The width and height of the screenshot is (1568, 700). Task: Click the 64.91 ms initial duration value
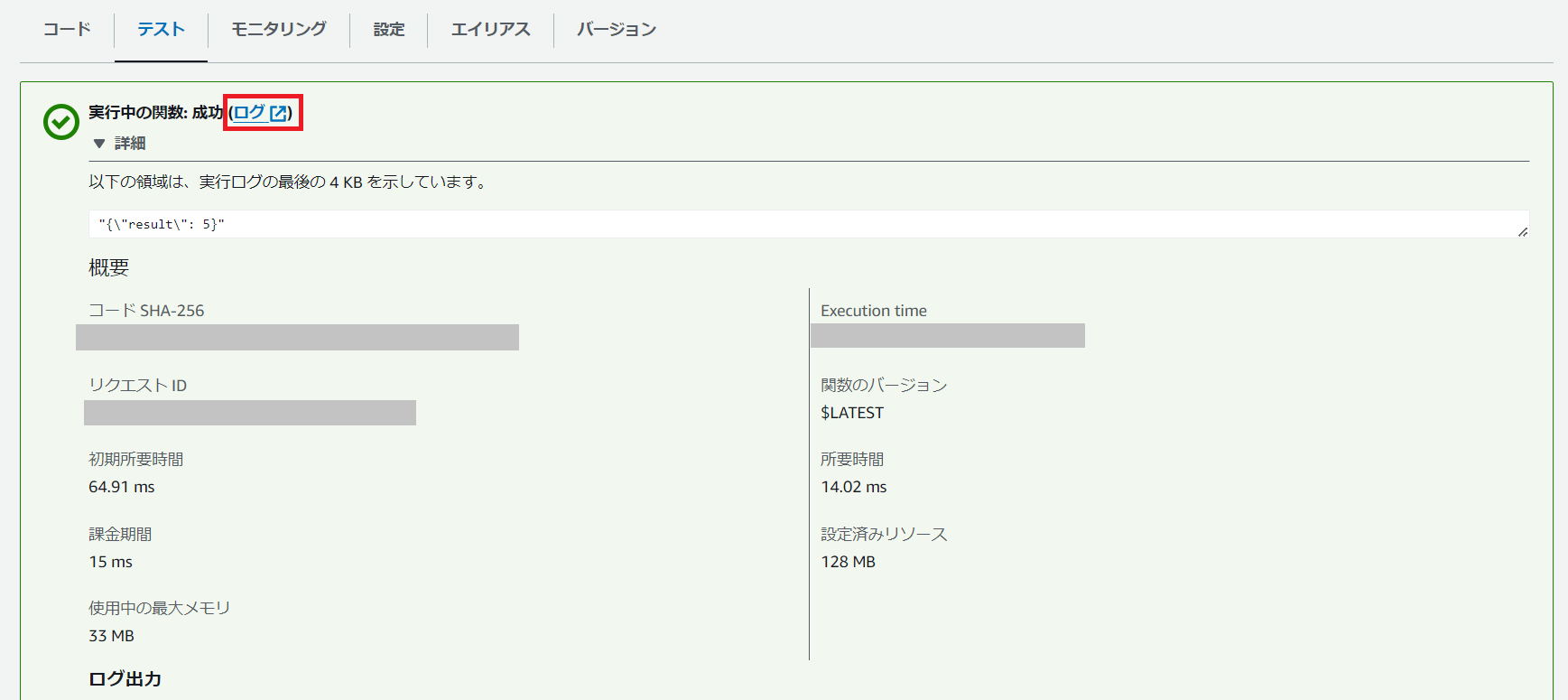tap(122, 487)
